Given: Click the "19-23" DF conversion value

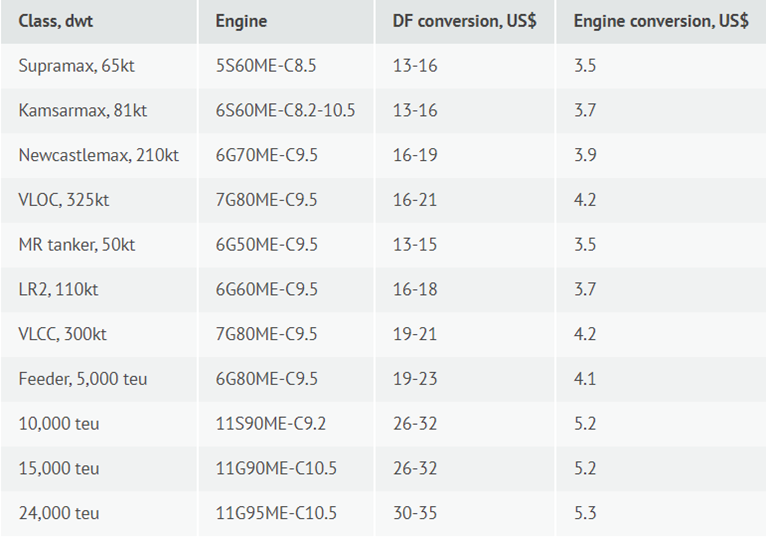Looking at the screenshot, I should [x=414, y=379].
